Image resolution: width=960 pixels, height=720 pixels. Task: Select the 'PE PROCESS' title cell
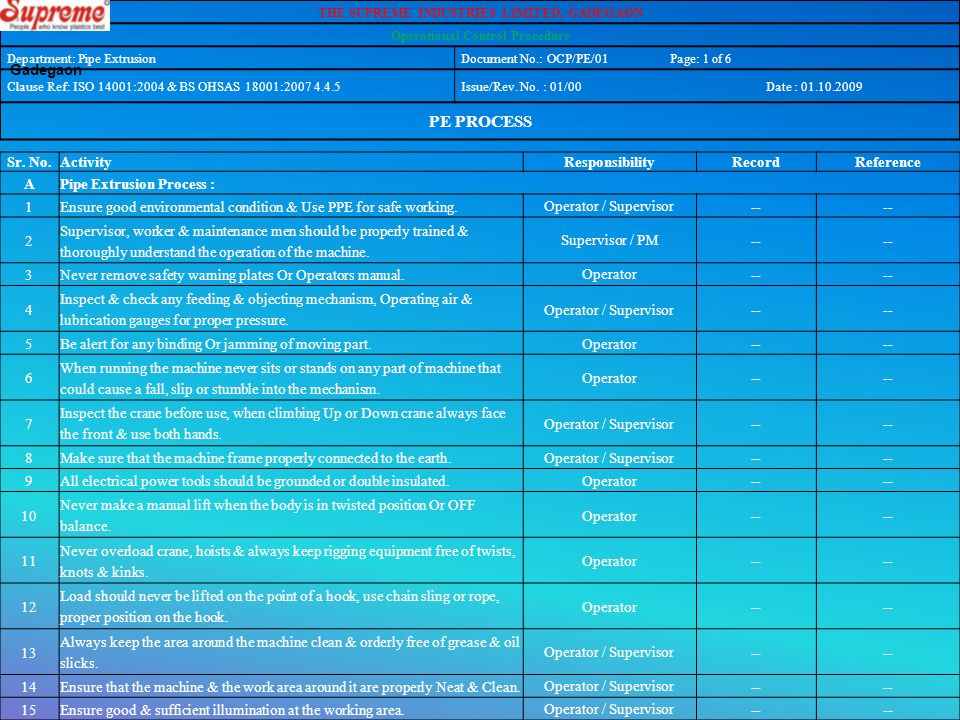480,121
